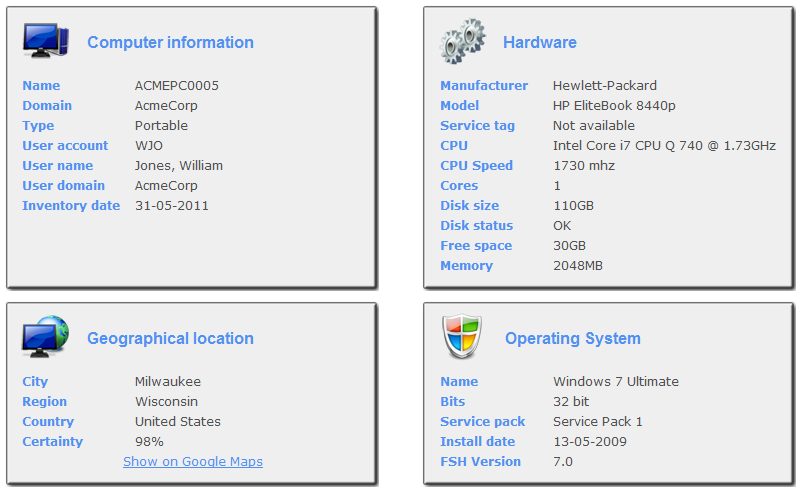Viewport: 802px width, 491px height.
Task: Select the FSH Version value 7.0
Action: point(563,461)
